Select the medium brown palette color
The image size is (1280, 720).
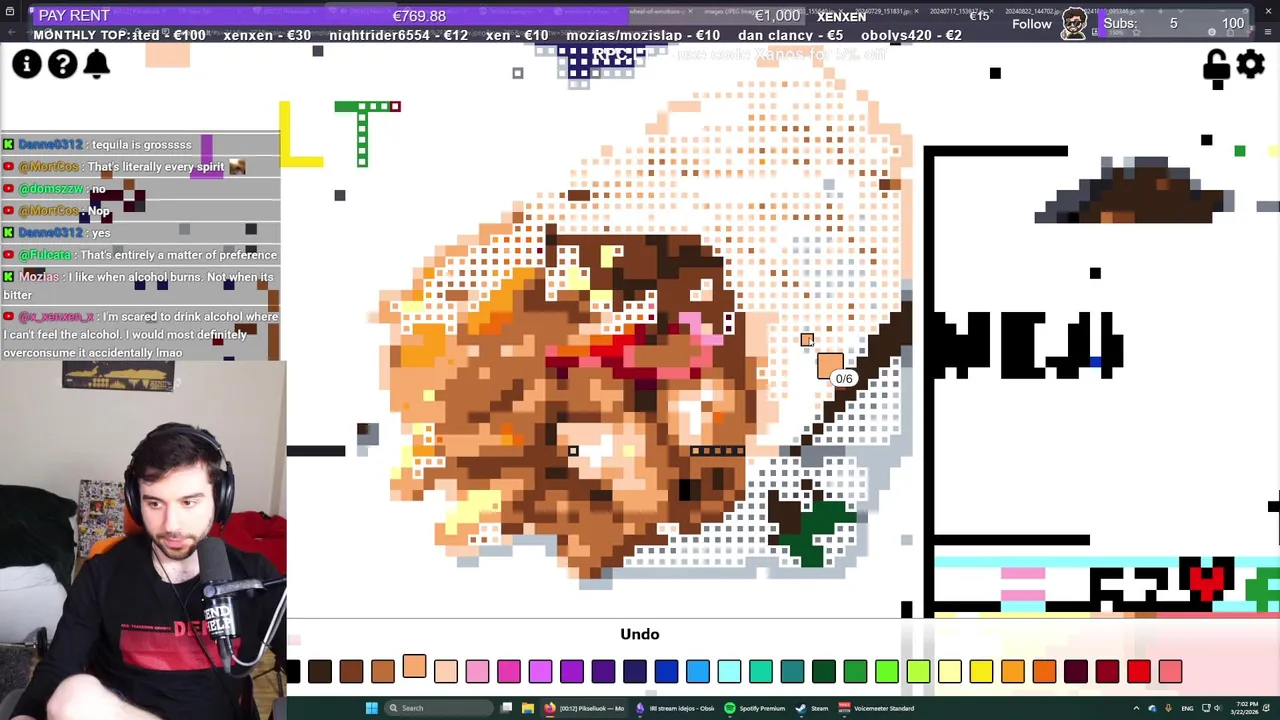tap(351, 671)
